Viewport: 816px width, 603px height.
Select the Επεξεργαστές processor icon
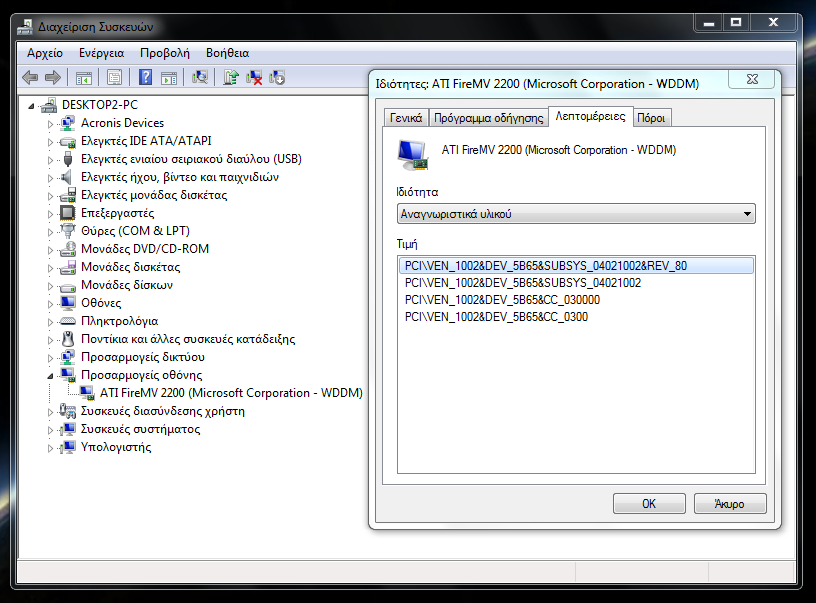pyautogui.click(x=68, y=213)
